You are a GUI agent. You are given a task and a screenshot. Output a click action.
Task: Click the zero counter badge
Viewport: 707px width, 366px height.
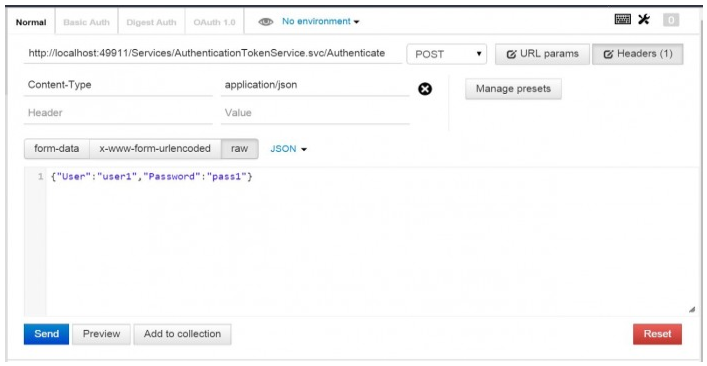point(671,20)
